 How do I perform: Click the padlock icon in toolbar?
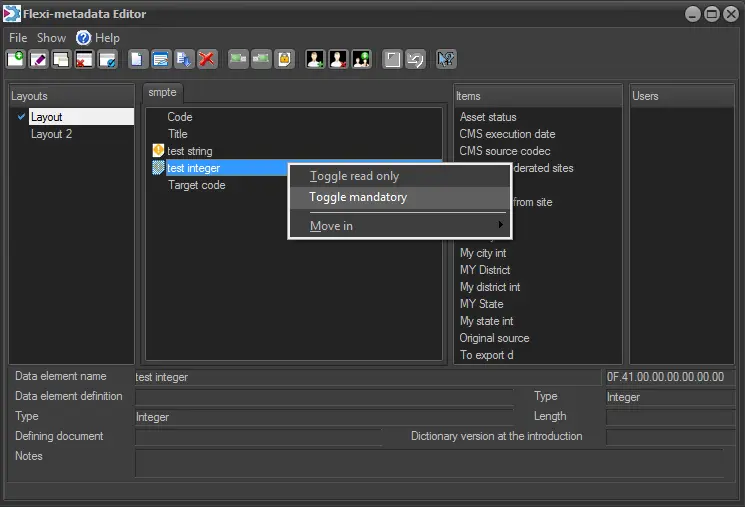(284, 59)
